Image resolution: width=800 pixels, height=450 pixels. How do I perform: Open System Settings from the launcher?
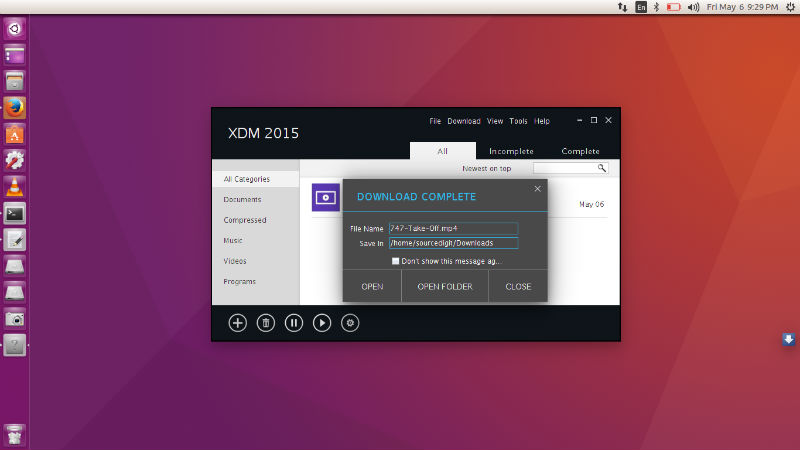click(14, 161)
